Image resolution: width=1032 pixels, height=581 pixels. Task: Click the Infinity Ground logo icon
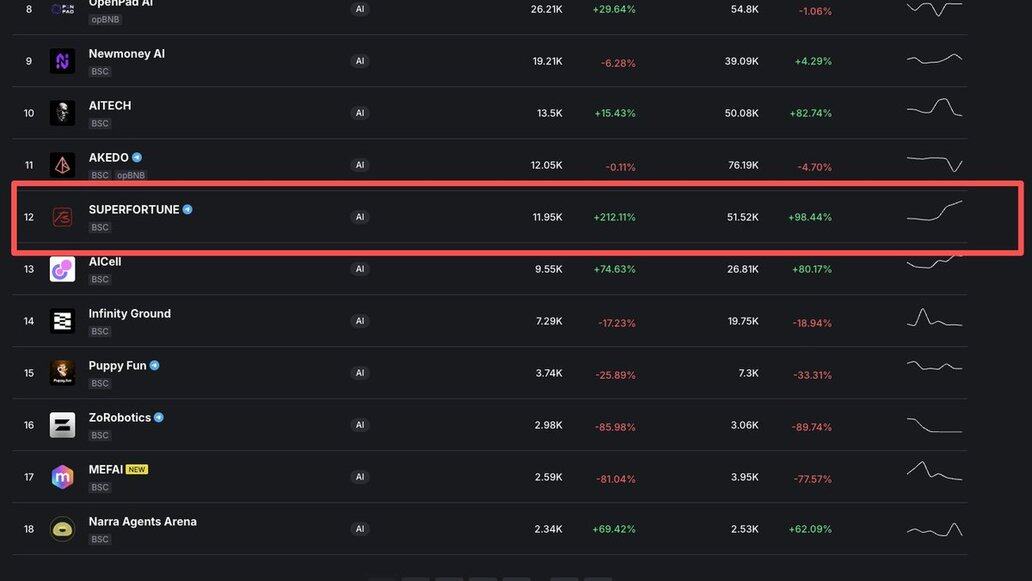click(63, 321)
